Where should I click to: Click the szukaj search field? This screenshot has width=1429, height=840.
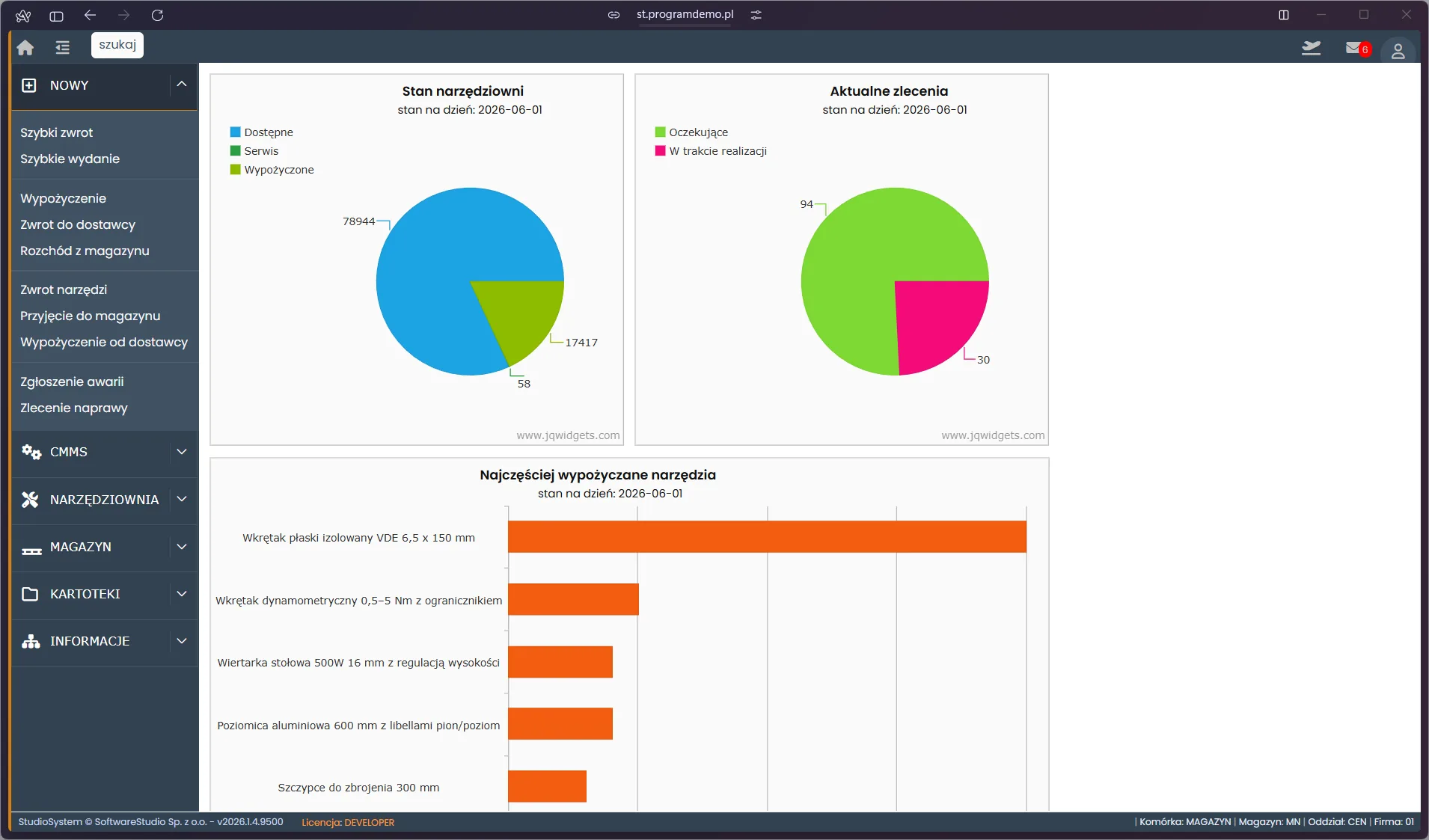pyautogui.click(x=117, y=45)
